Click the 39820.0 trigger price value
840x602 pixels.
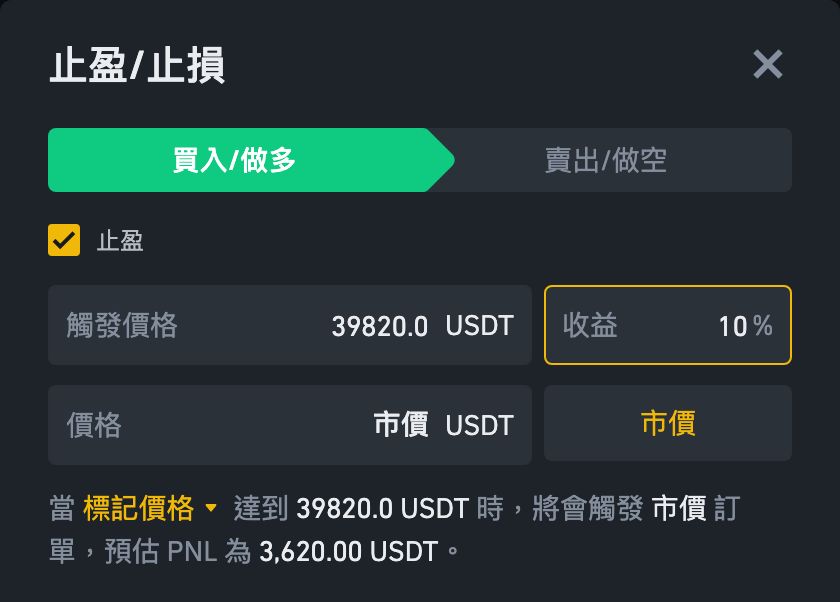pos(380,326)
